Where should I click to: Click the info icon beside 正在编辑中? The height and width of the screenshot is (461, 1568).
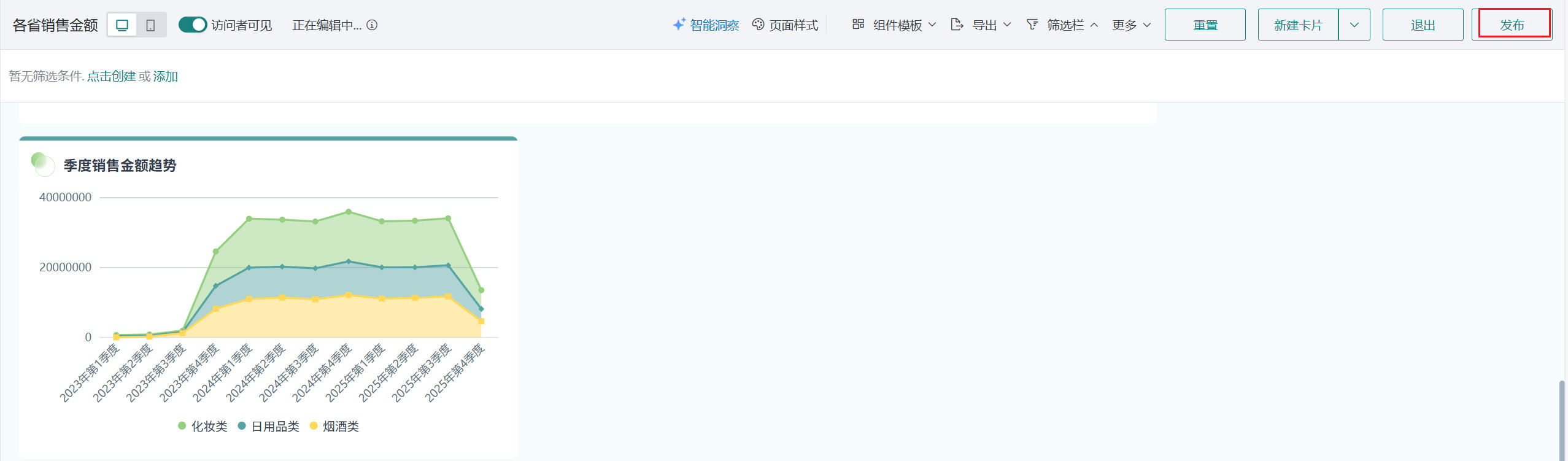372,25
